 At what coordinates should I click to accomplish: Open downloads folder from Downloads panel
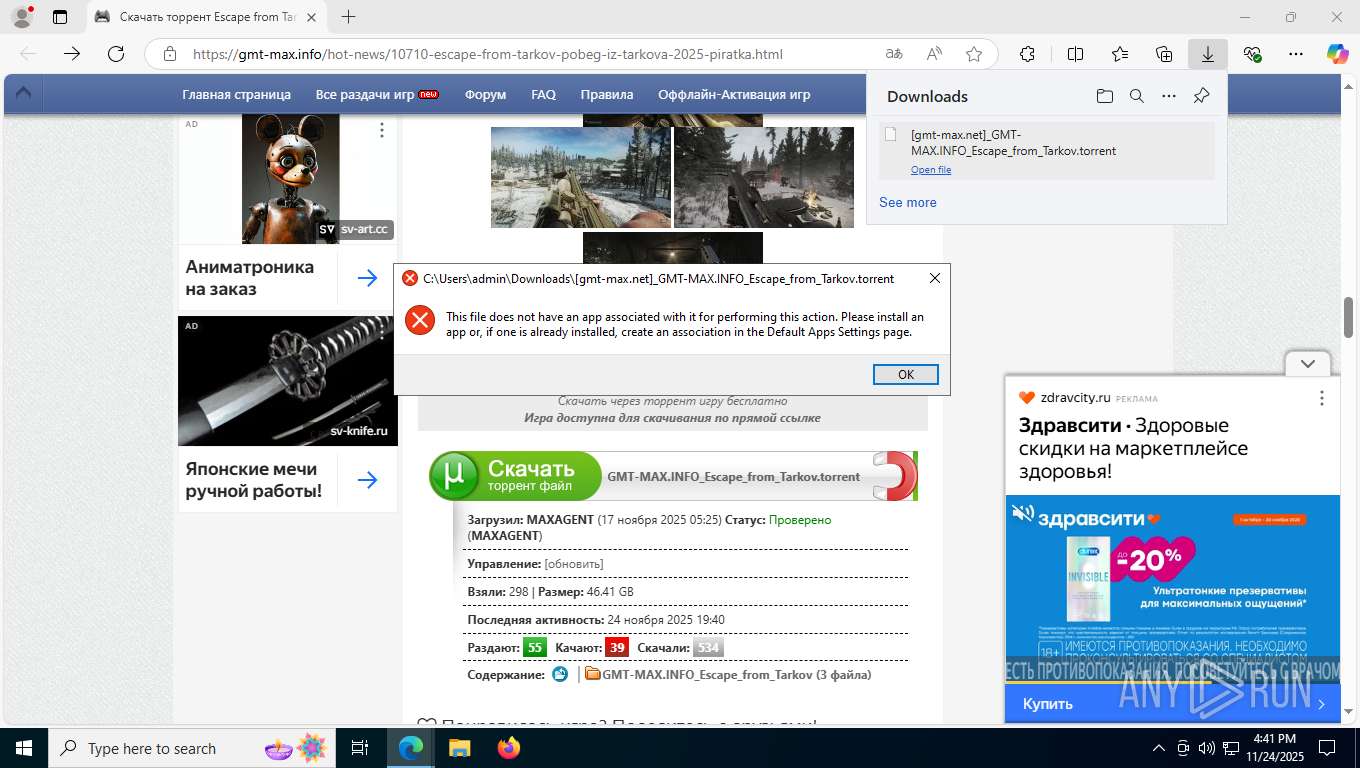1104,96
